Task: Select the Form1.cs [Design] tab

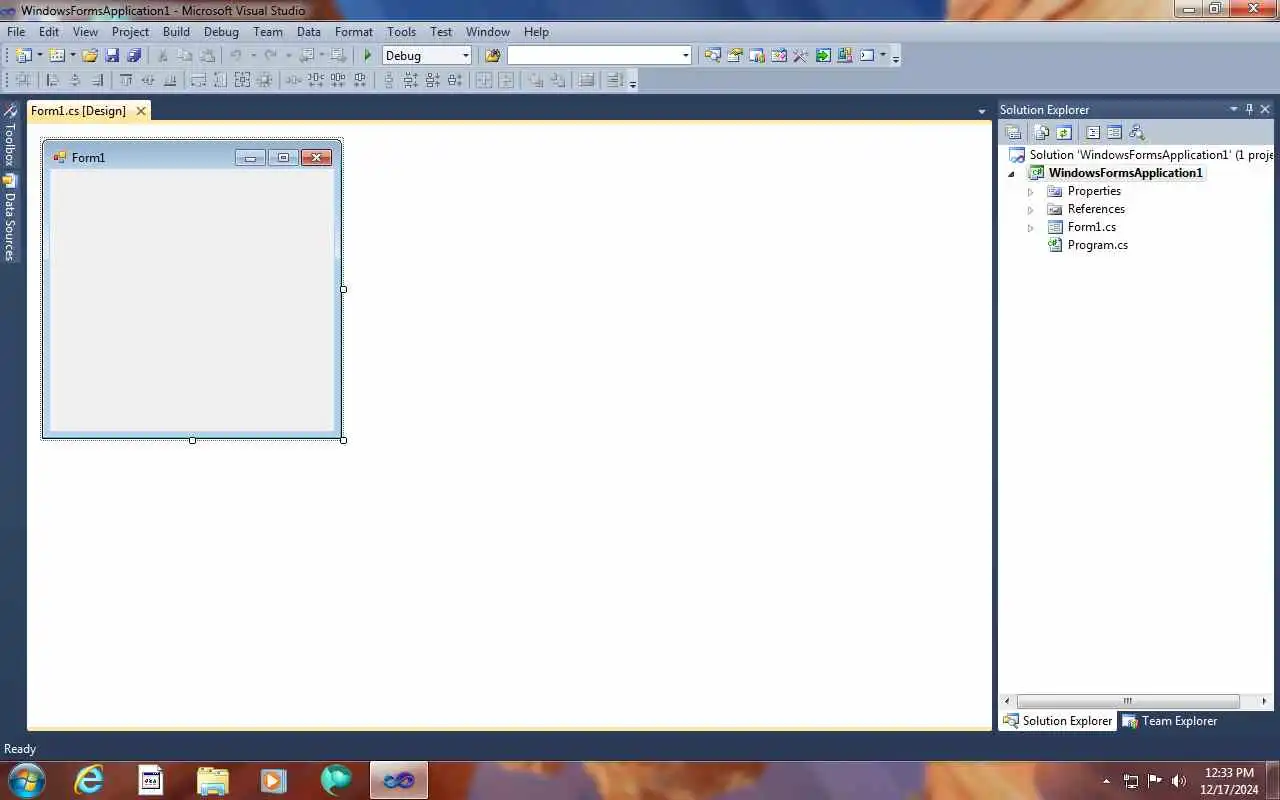Action: (x=78, y=111)
